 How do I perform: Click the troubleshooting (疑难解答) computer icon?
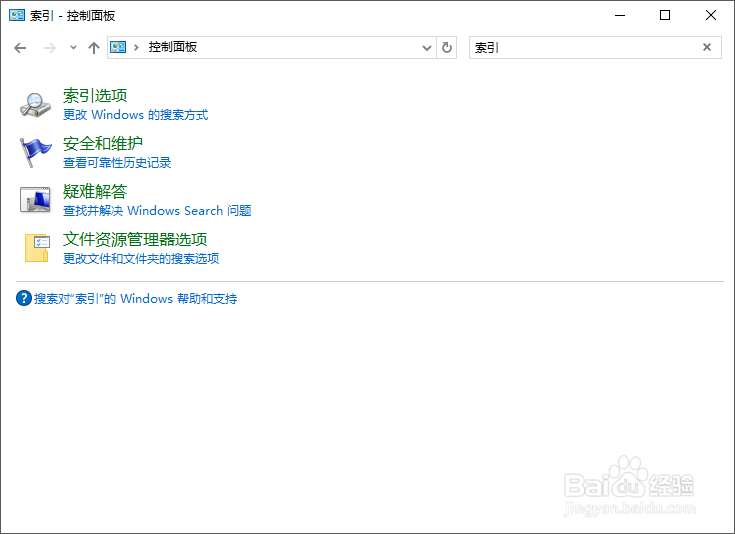tap(35, 200)
